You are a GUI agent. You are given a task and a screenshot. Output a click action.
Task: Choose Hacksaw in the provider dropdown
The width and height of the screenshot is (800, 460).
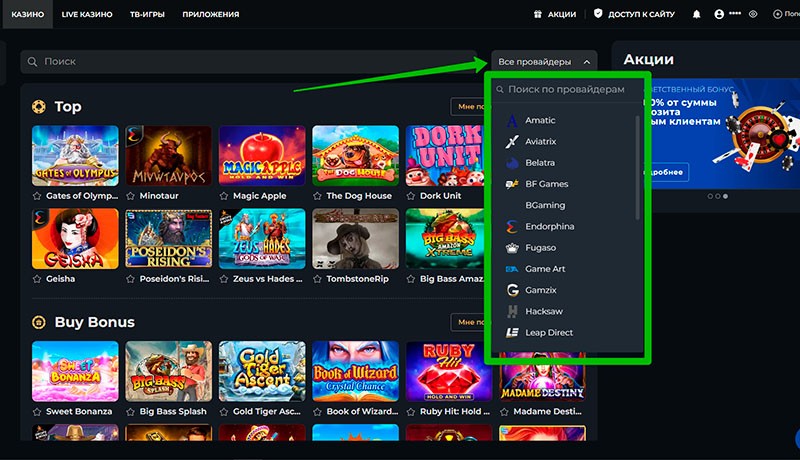point(546,311)
